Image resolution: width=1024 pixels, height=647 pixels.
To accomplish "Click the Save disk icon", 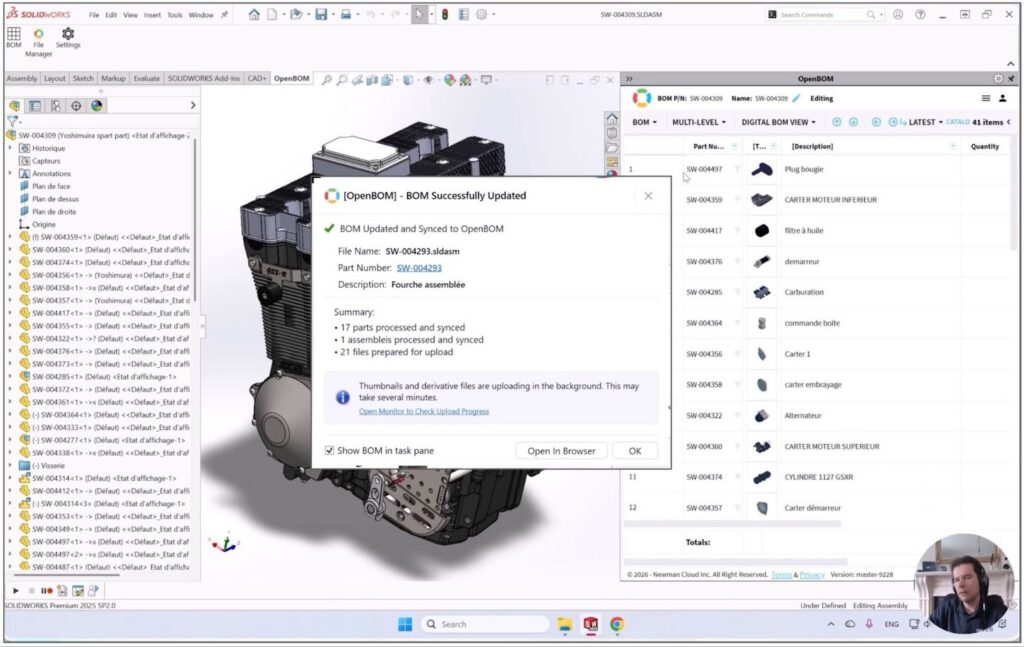I will click(x=321, y=15).
